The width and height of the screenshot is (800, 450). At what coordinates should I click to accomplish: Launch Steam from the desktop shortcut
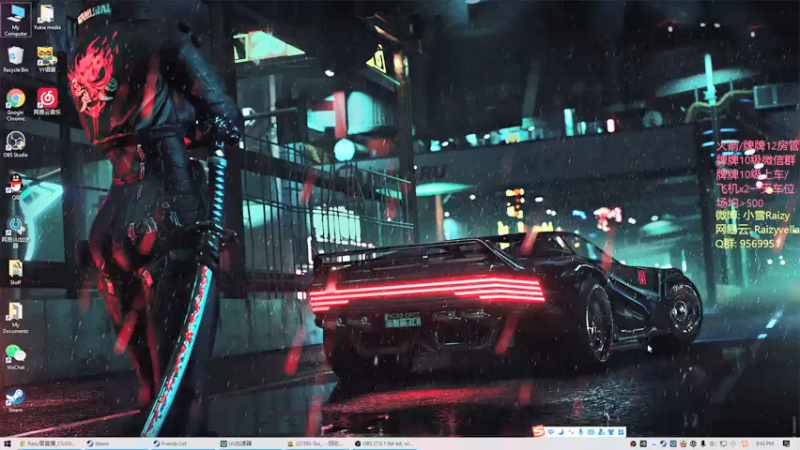pyautogui.click(x=15, y=399)
